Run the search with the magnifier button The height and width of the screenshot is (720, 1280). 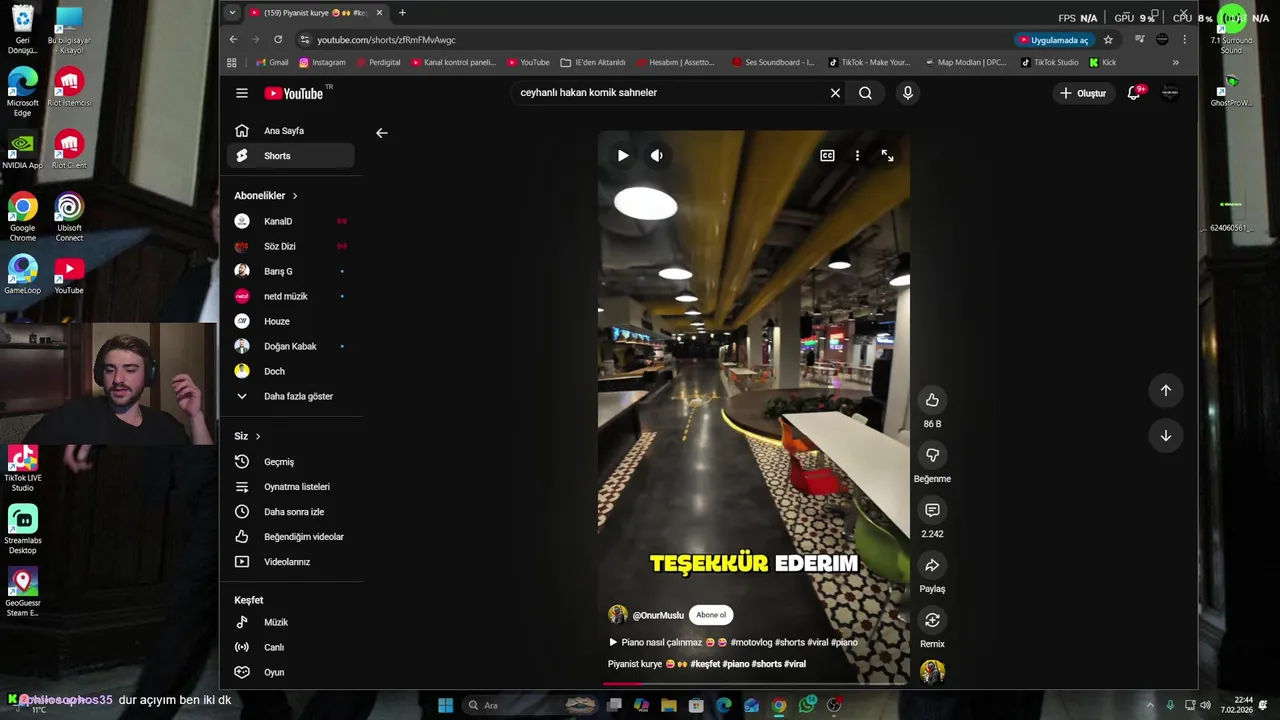point(865,93)
